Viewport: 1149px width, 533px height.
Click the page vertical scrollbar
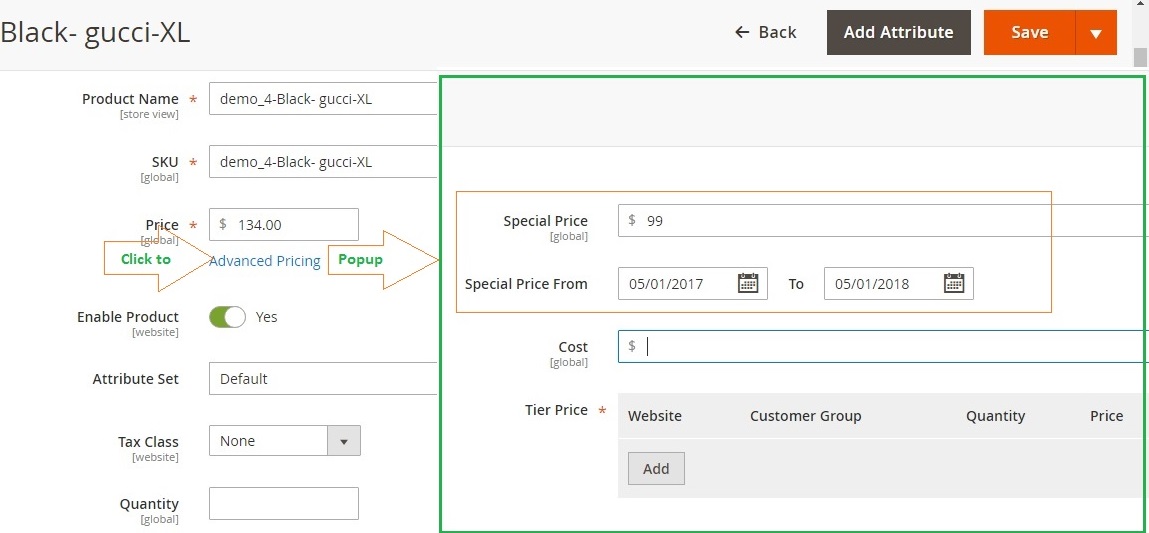(1140, 56)
